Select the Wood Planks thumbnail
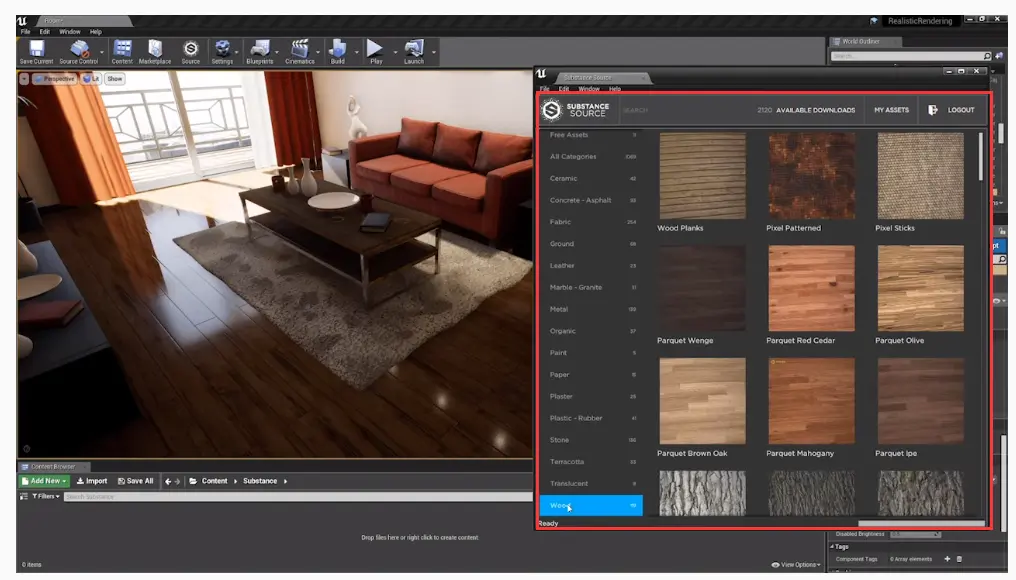Screen dimensions: 1016x580 (702, 176)
